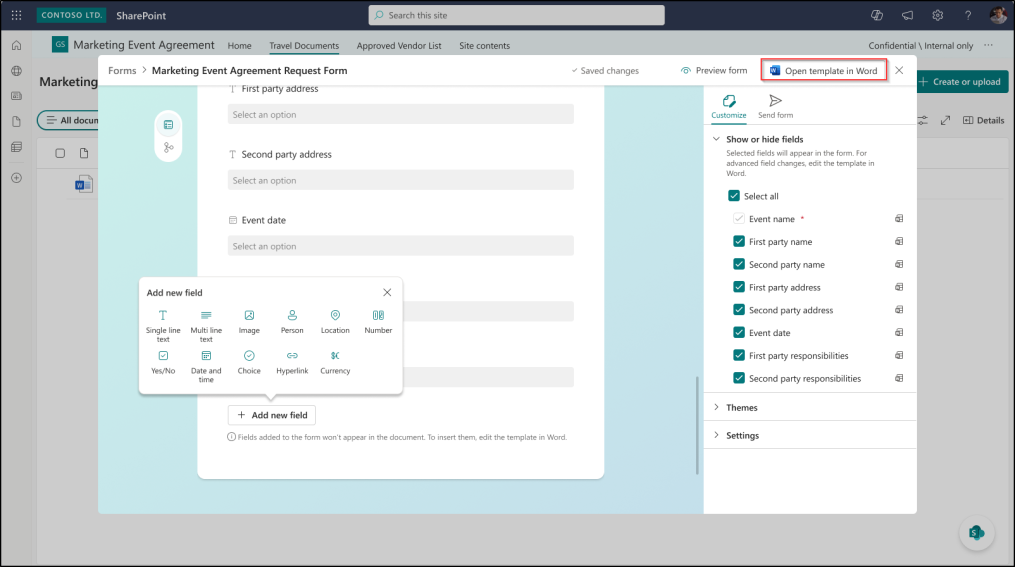
Task: Click the Add new field button
Action: coord(272,415)
